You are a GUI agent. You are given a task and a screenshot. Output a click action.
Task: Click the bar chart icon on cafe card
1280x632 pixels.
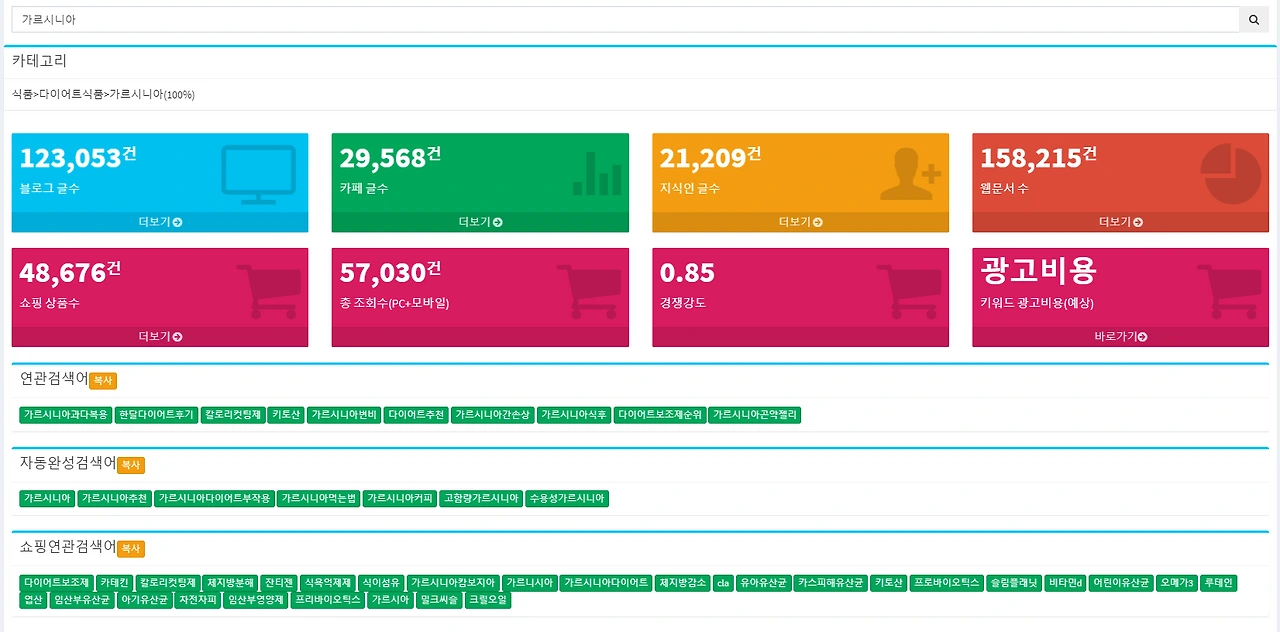597,174
